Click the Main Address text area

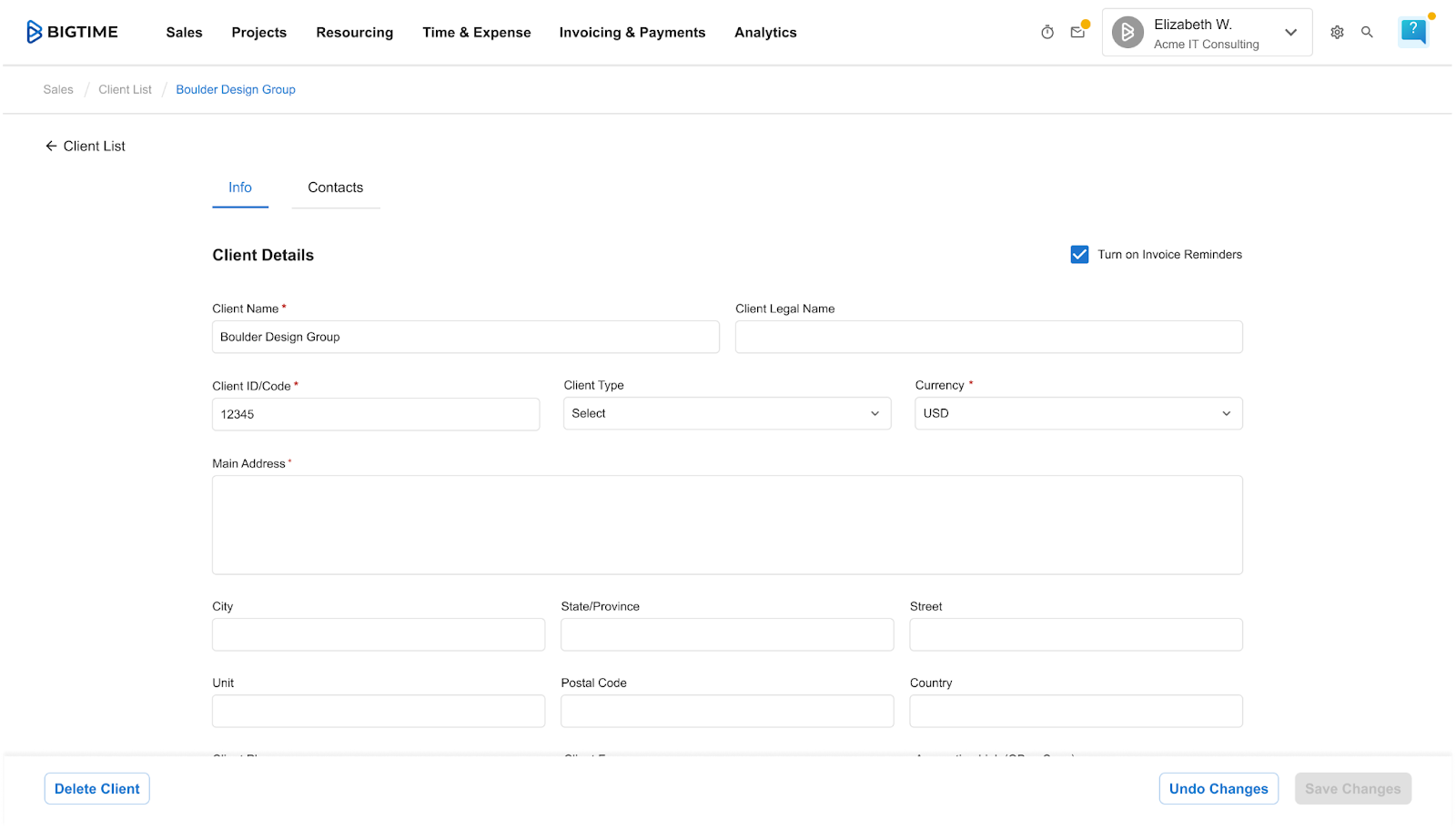tap(726, 525)
